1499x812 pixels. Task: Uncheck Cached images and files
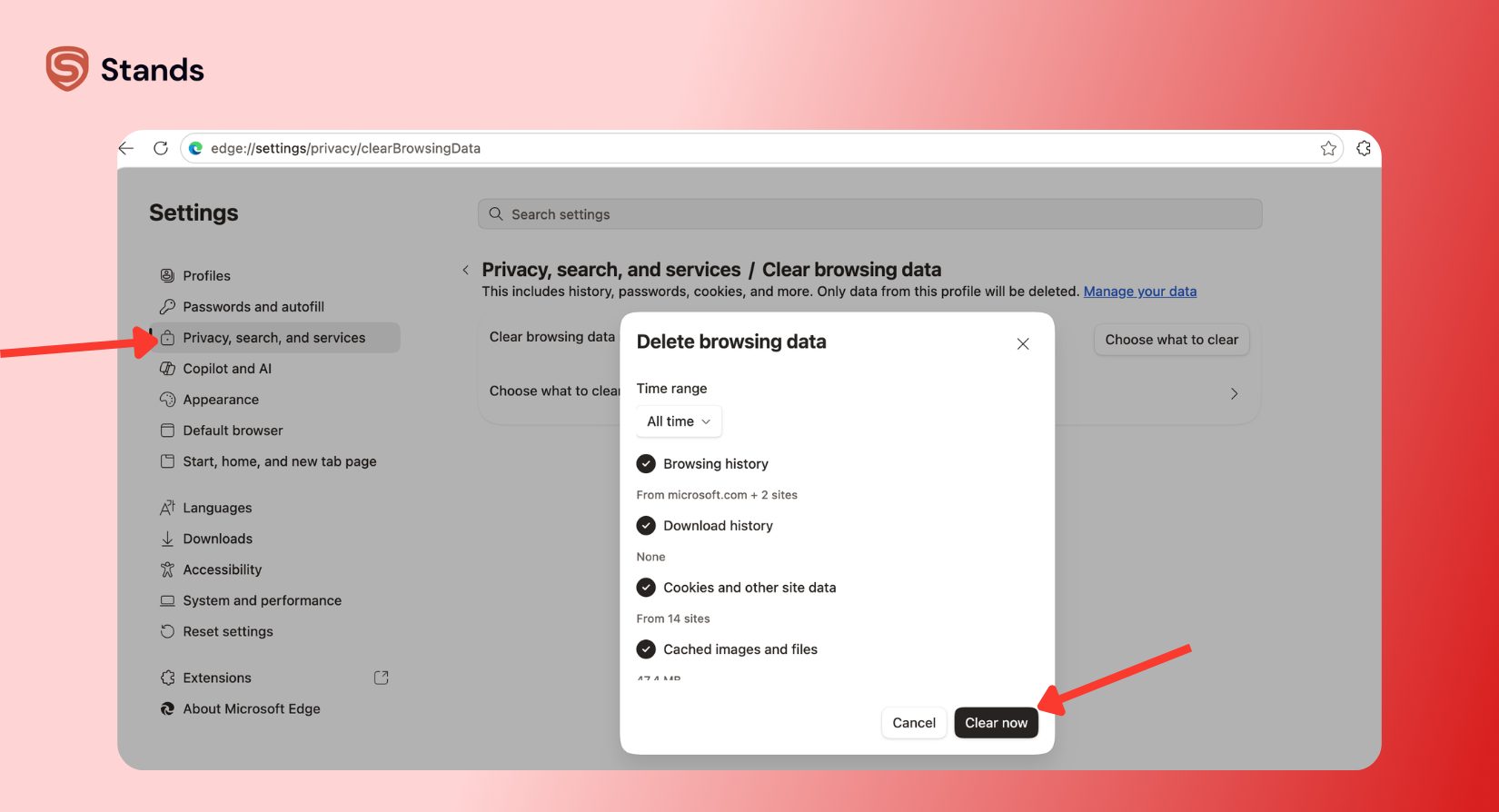click(x=646, y=649)
